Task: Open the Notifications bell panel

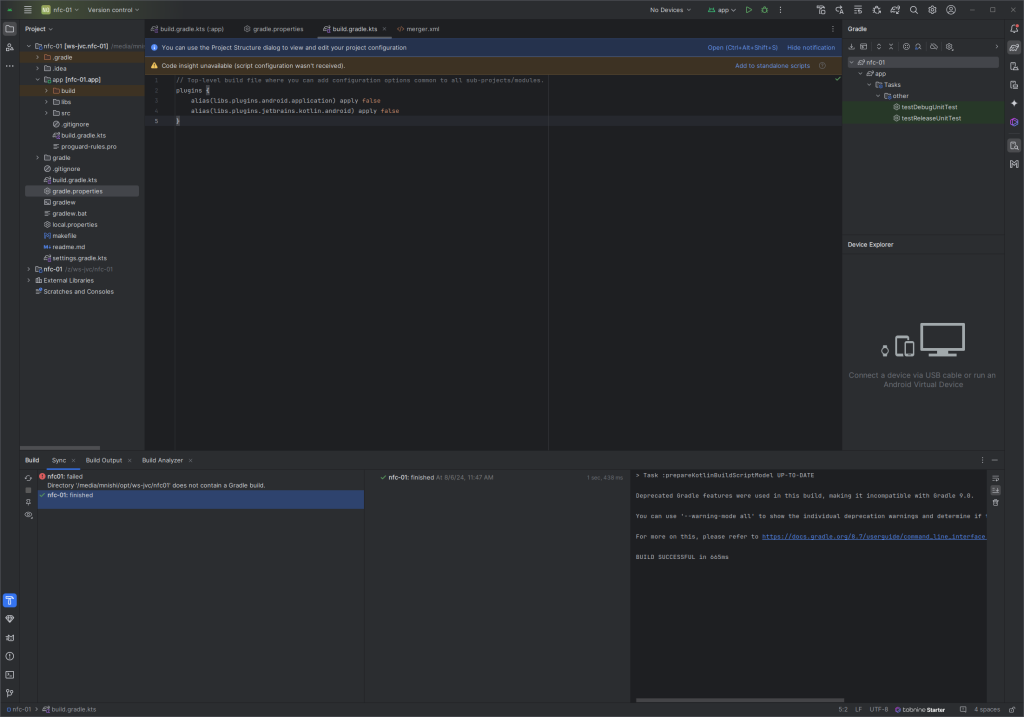Action: click(x=1013, y=29)
